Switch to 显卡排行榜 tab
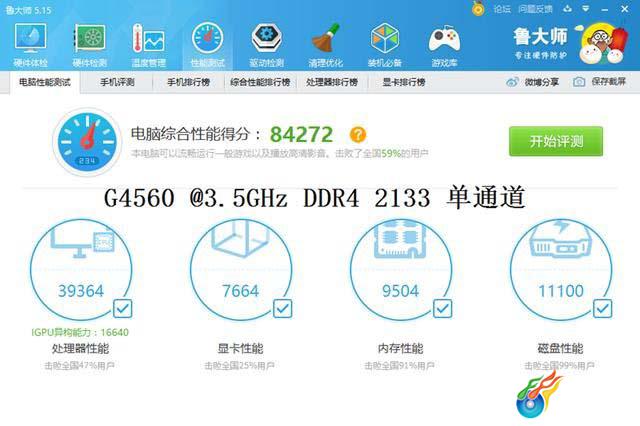640x426 pixels. click(x=404, y=82)
